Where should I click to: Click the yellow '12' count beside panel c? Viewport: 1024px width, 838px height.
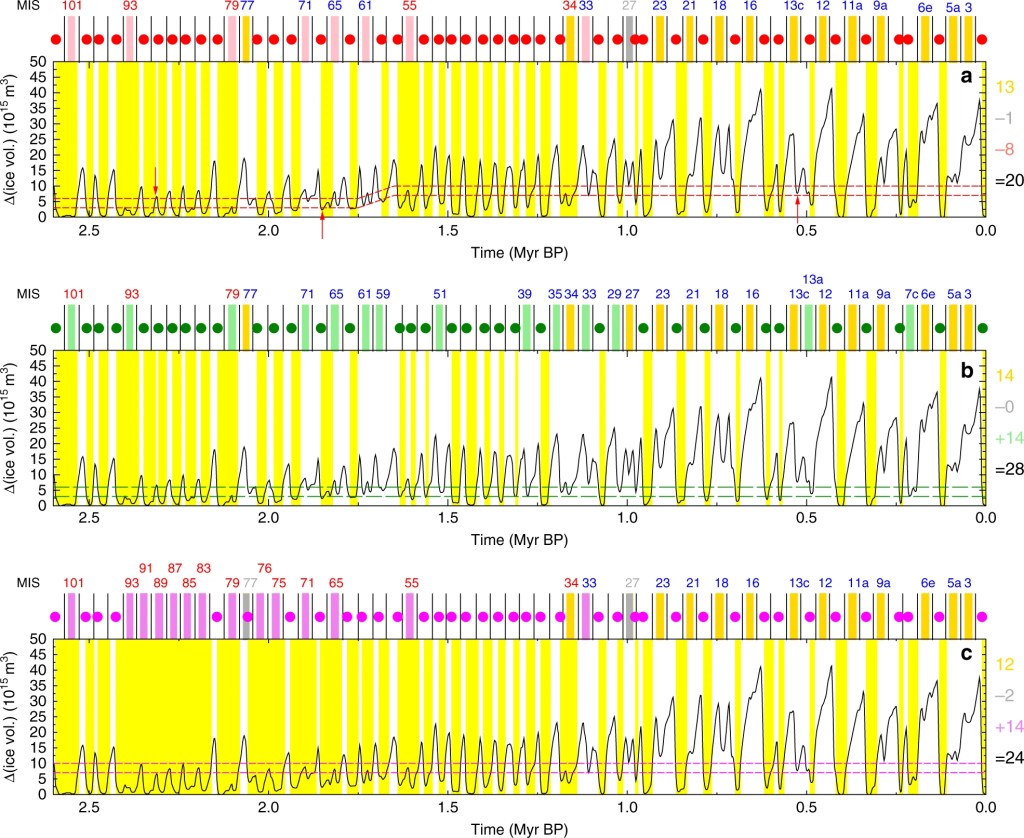coord(1007,665)
